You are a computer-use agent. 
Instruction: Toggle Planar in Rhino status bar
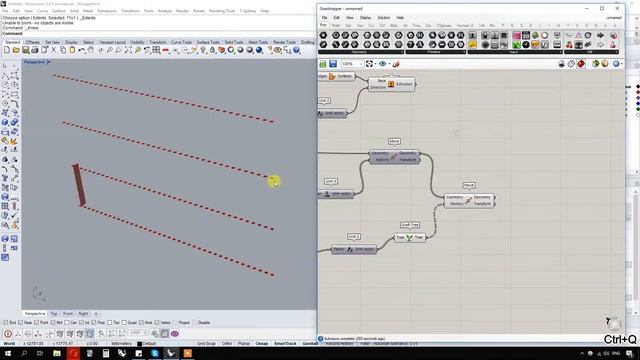244,344
